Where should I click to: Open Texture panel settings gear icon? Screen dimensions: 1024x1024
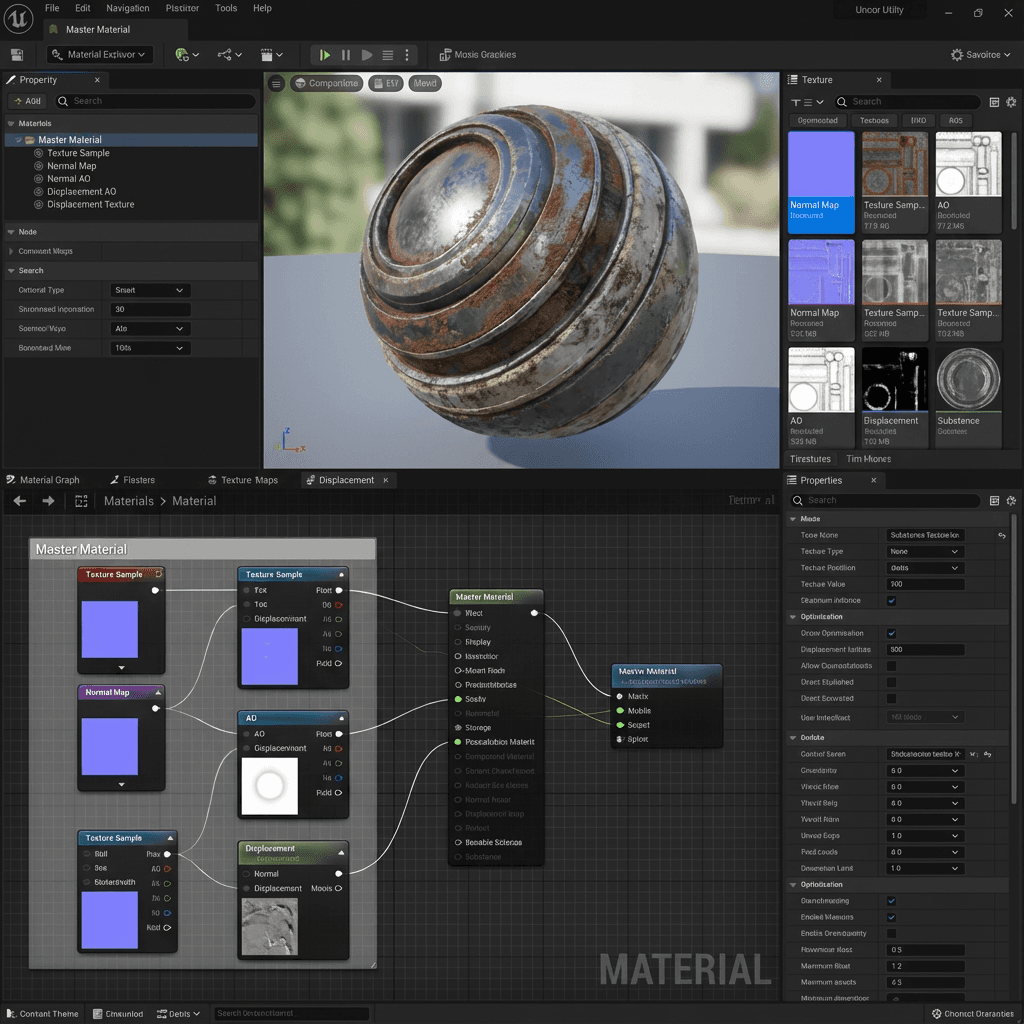click(1011, 102)
